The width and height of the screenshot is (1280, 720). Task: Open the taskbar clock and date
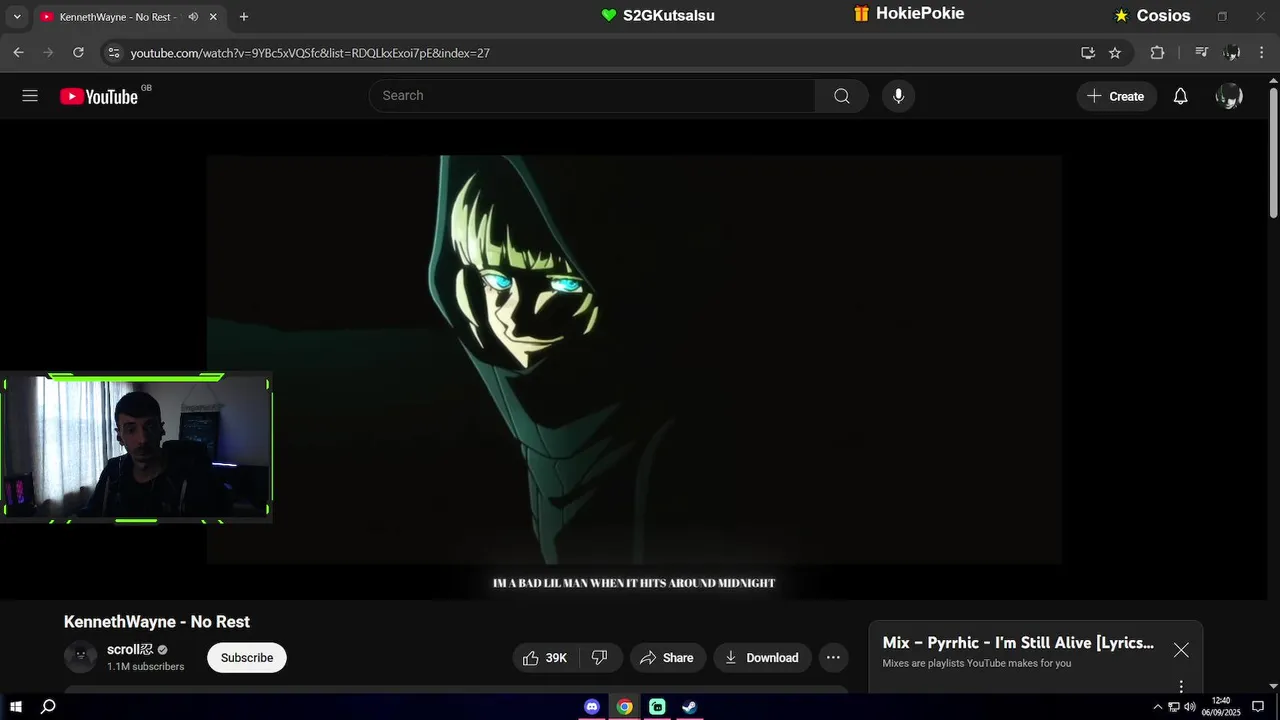click(x=1221, y=707)
